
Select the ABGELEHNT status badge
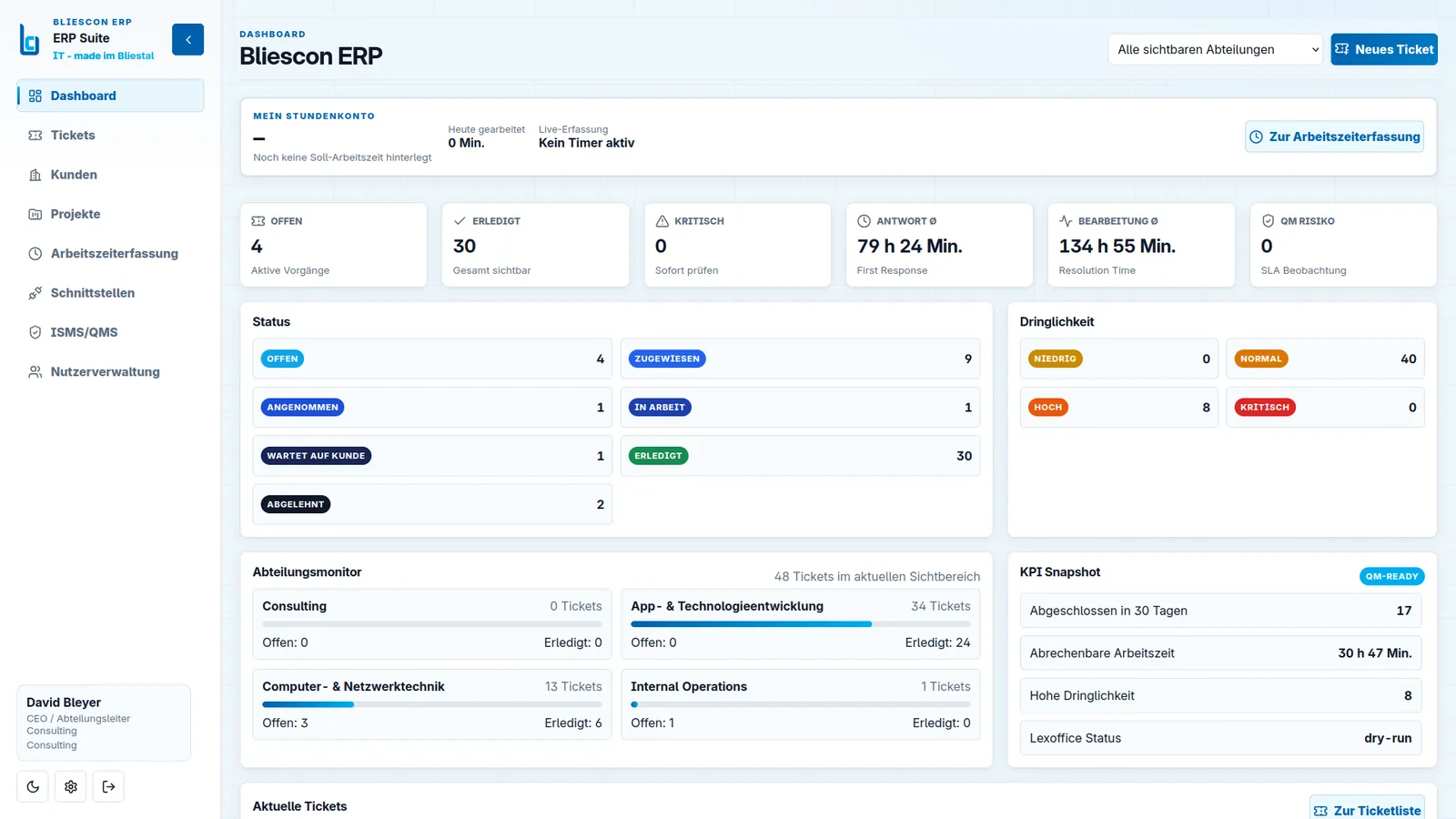[x=295, y=504]
